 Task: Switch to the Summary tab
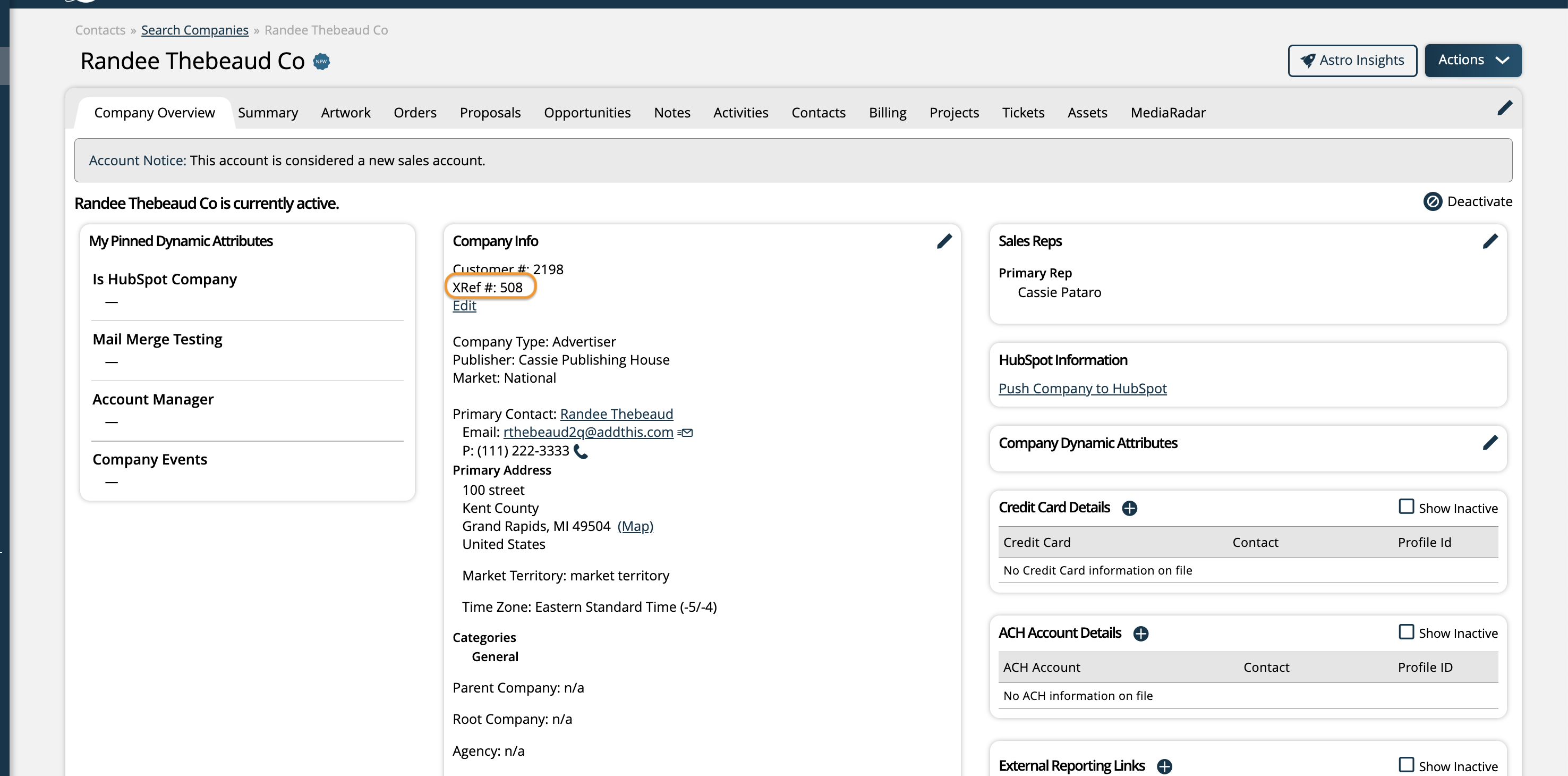click(x=268, y=113)
